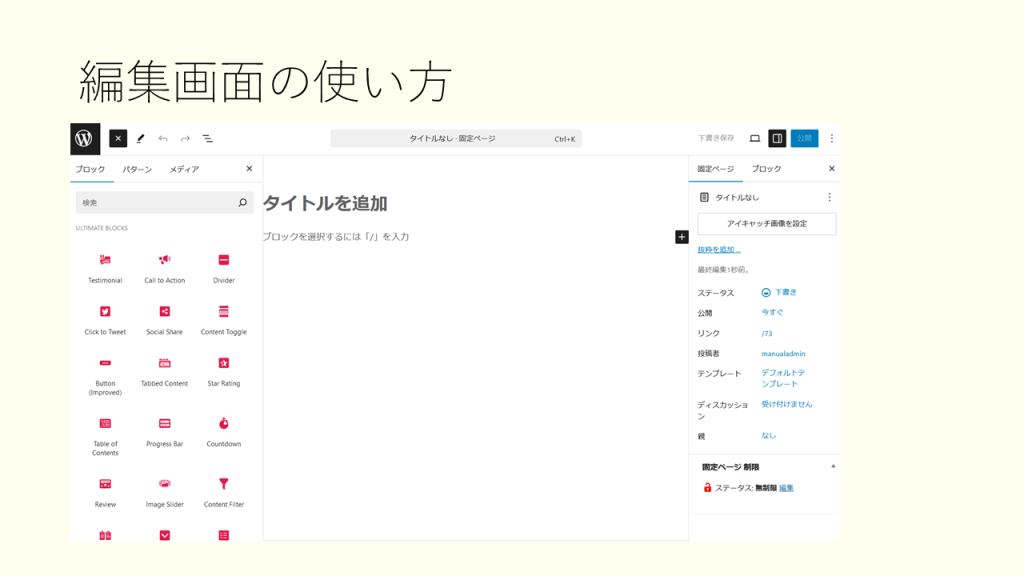Image resolution: width=1024 pixels, height=576 pixels.
Task: Toggle the block inserter black X button
Action: click(x=118, y=139)
